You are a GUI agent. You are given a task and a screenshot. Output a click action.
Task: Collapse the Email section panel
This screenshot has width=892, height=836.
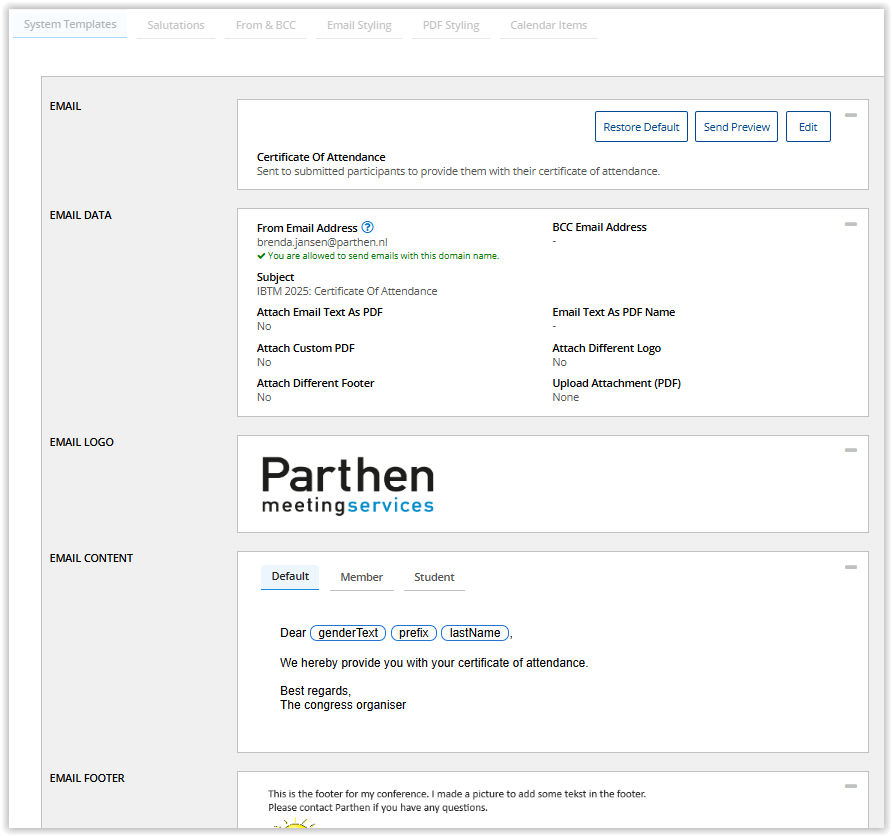(x=850, y=115)
